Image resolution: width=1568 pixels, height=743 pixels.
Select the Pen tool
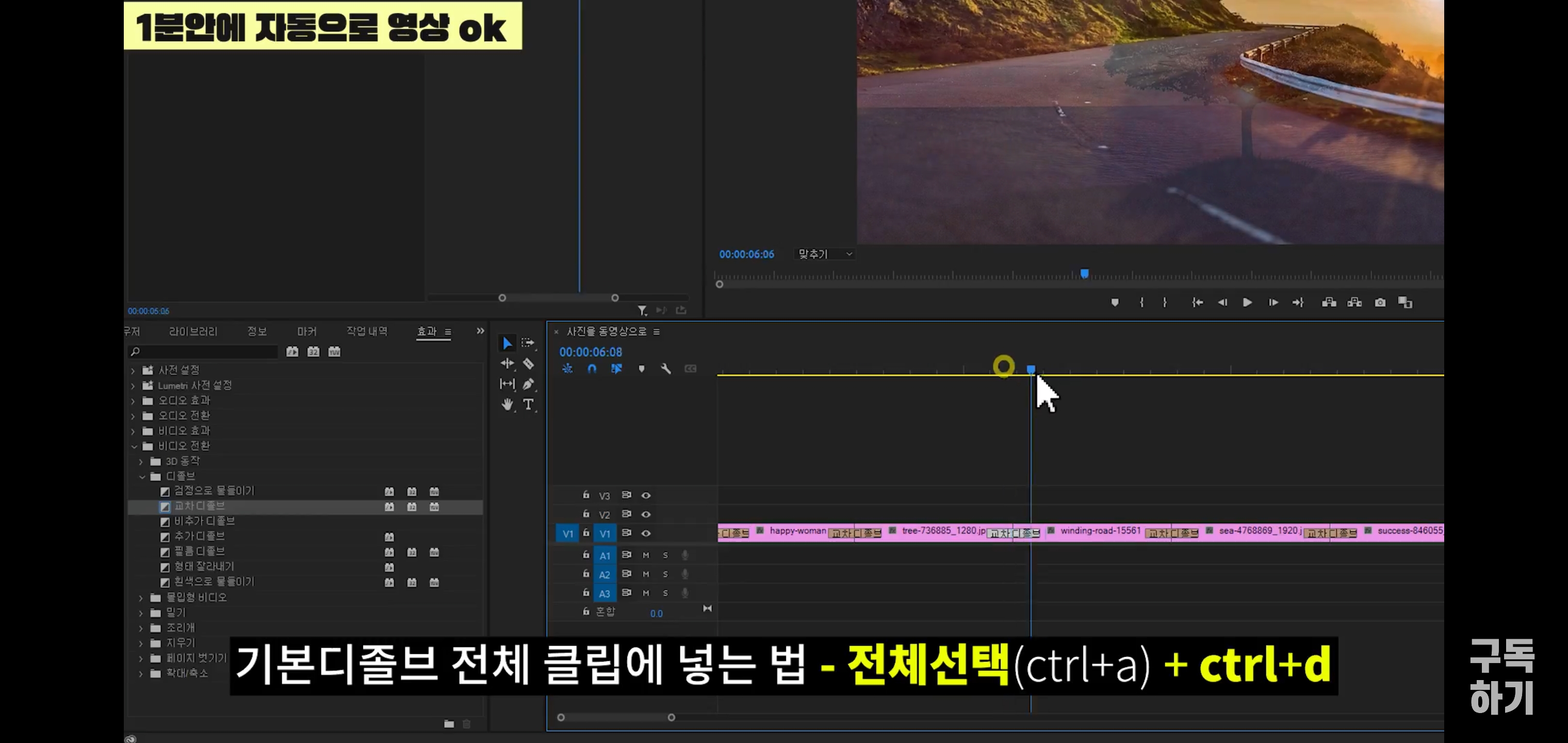528,384
